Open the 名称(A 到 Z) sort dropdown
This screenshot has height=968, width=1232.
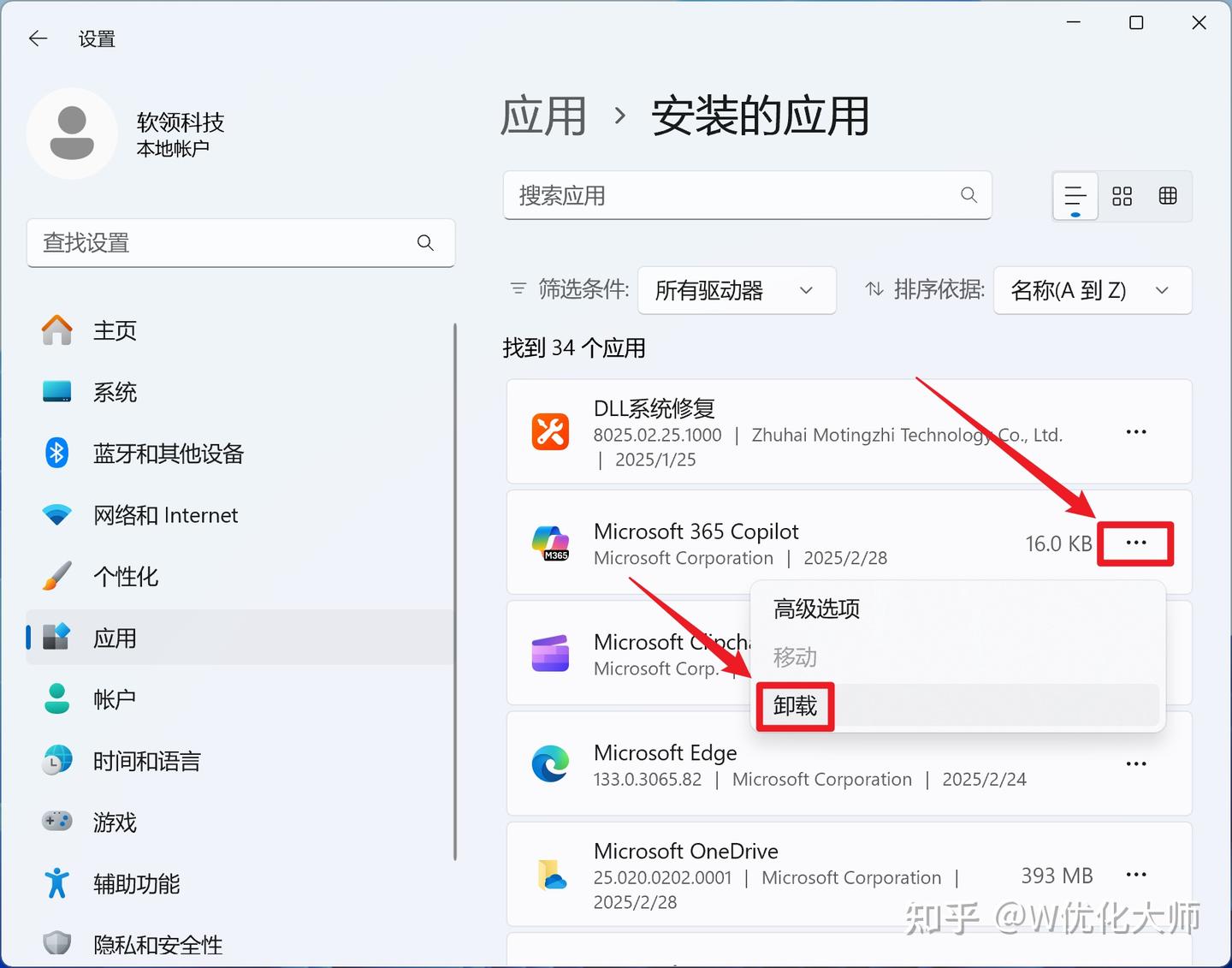pos(1093,290)
